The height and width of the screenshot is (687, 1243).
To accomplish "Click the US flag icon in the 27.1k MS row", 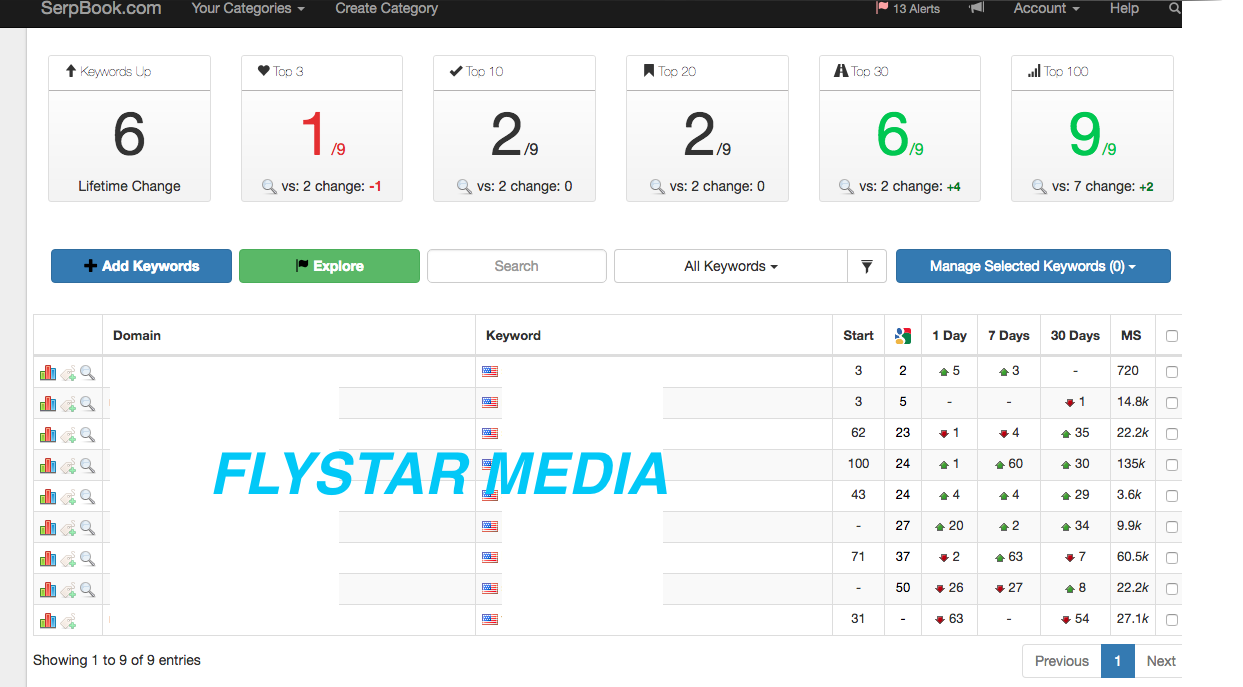I will (490, 619).
